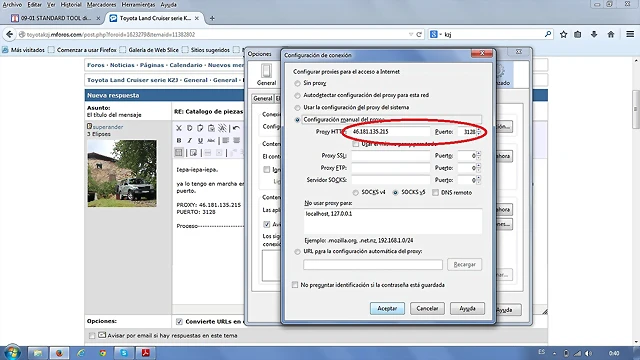Open the URL bar history dropdown arrow
The width and height of the screenshot is (640, 360).
coord(411,35)
